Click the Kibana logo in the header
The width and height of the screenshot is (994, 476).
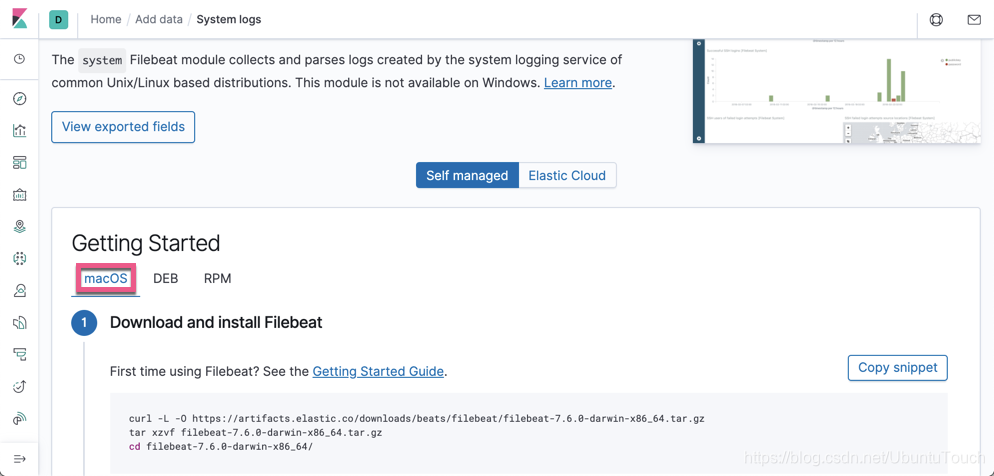click(20, 19)
